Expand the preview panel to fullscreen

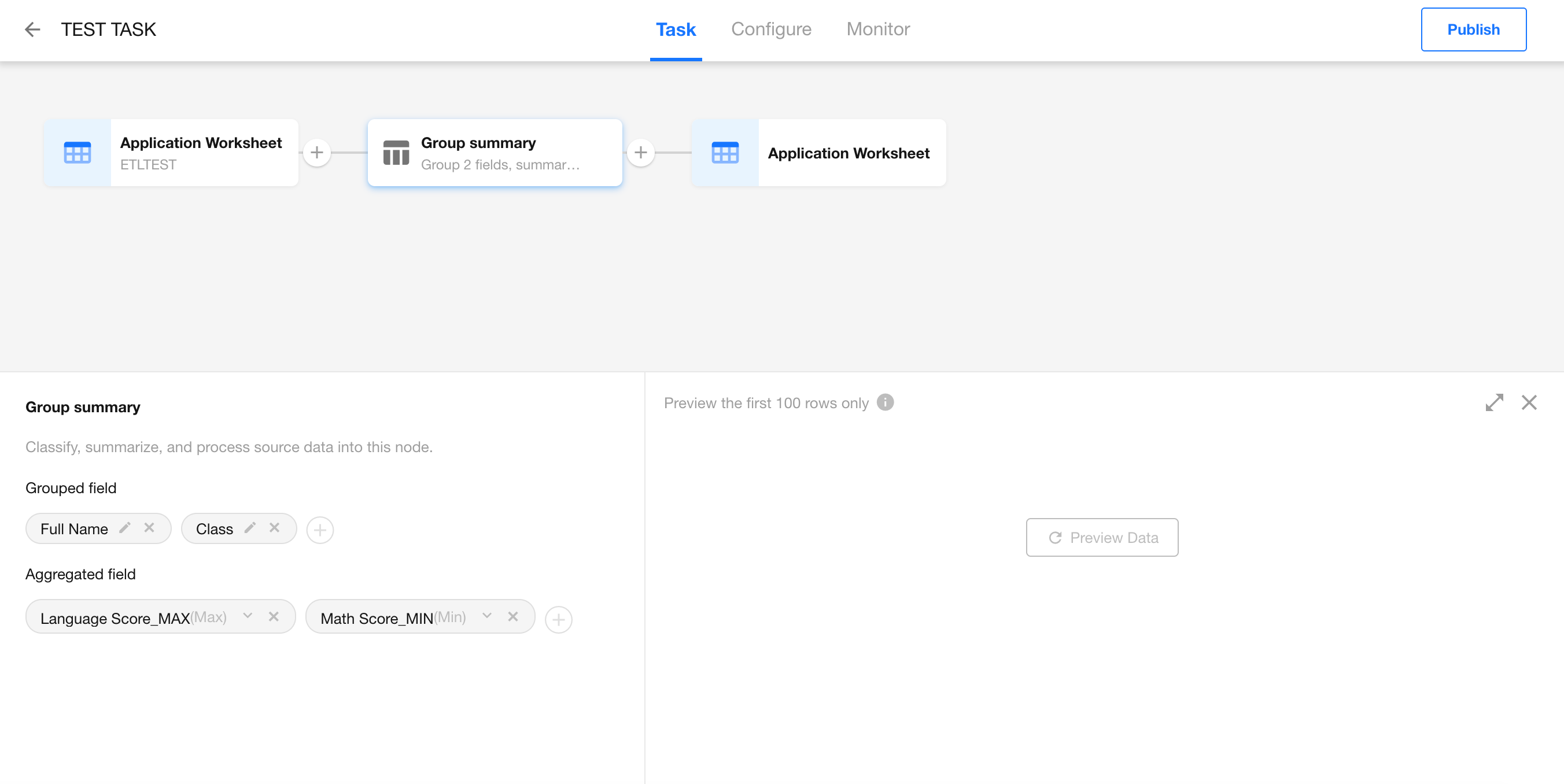[1494, 402]
